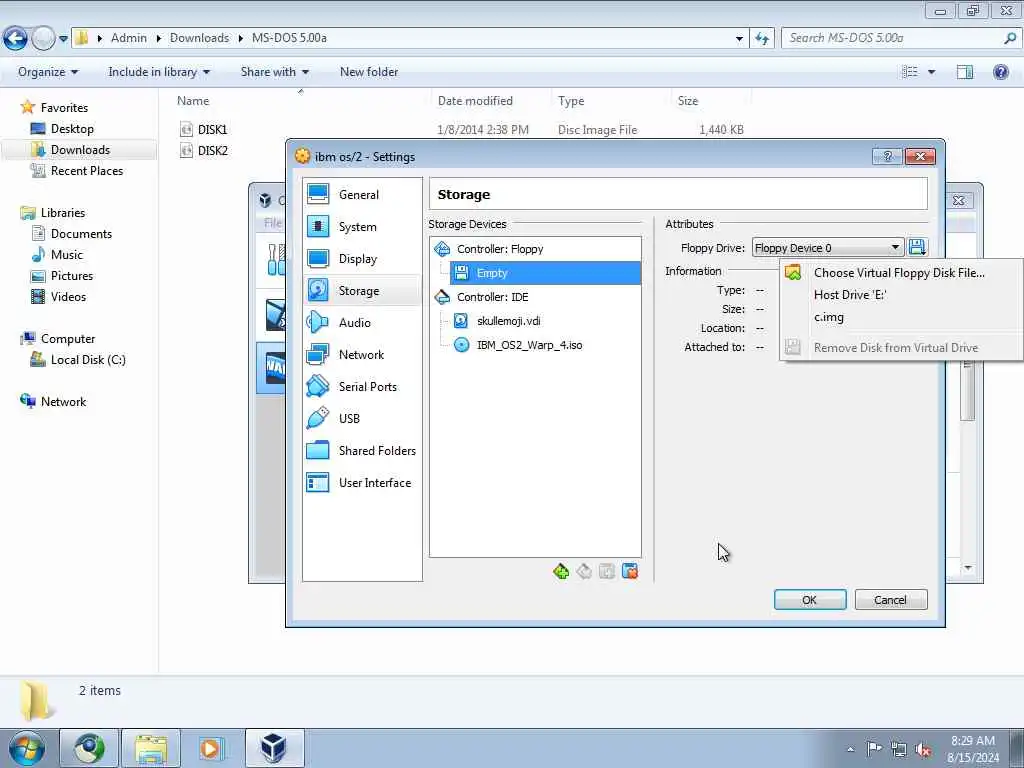Open Network settings category in dialog
Screen dimensions: 1024x768
click(362, 355)
